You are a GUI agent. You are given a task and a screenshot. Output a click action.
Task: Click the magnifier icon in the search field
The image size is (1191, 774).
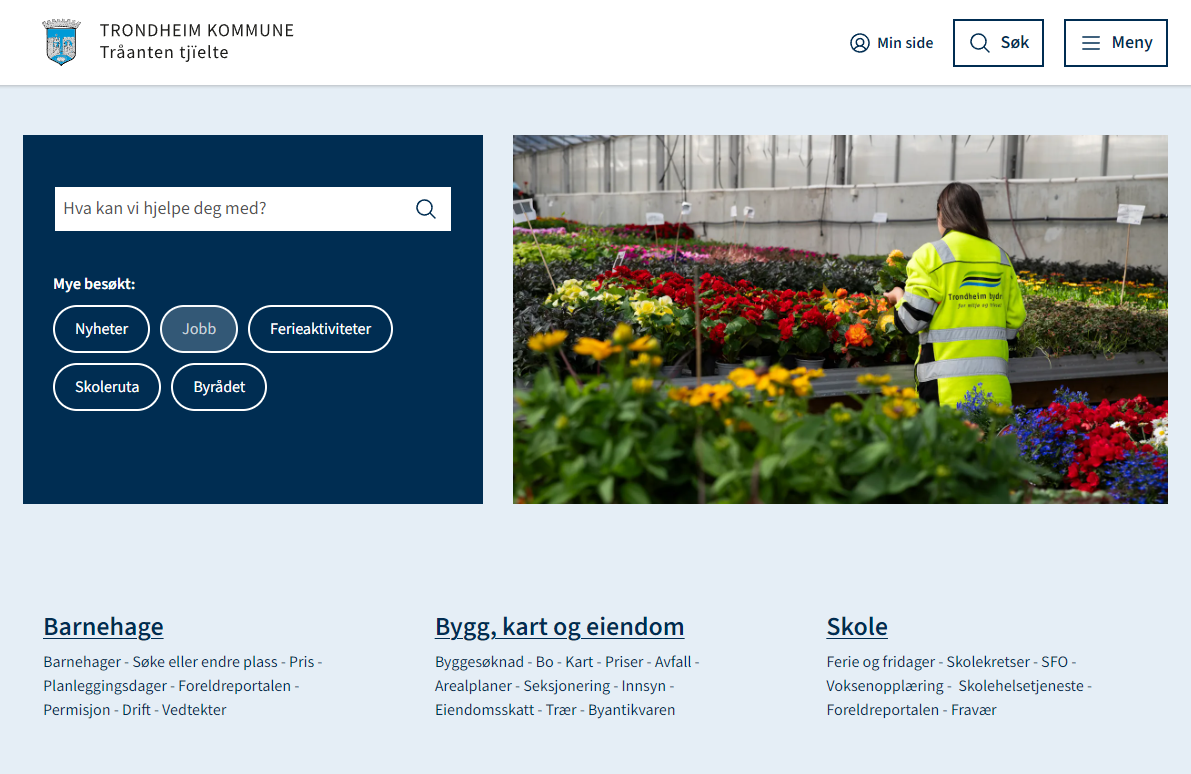click(426, 209)
